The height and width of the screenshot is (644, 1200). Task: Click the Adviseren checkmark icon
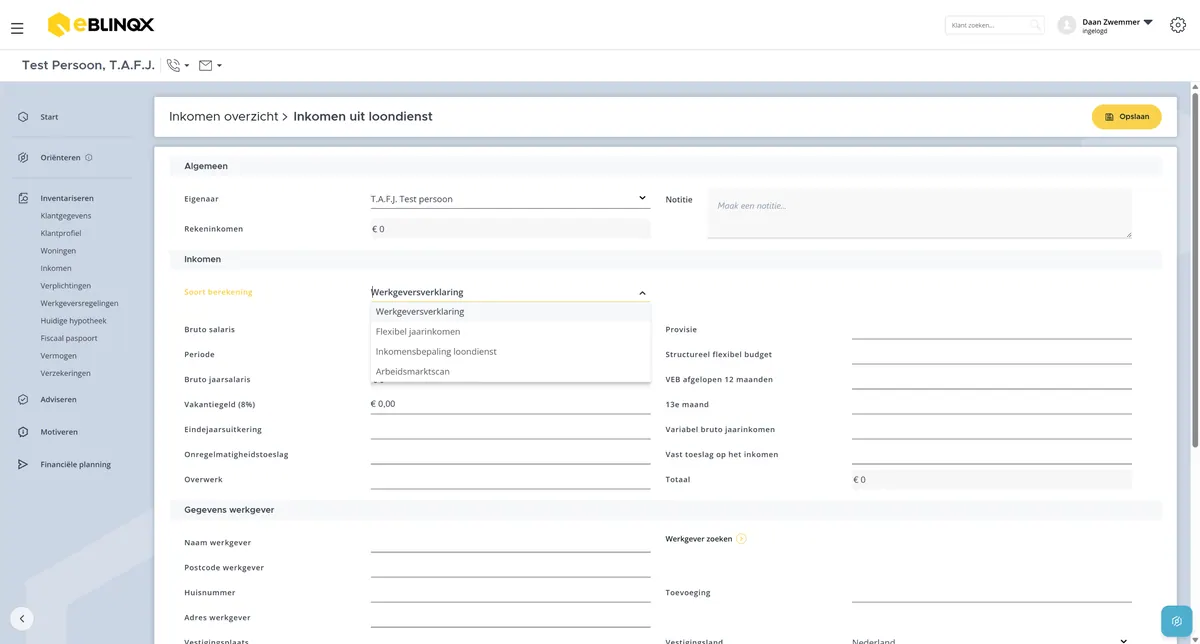click(x=23, y=400)
